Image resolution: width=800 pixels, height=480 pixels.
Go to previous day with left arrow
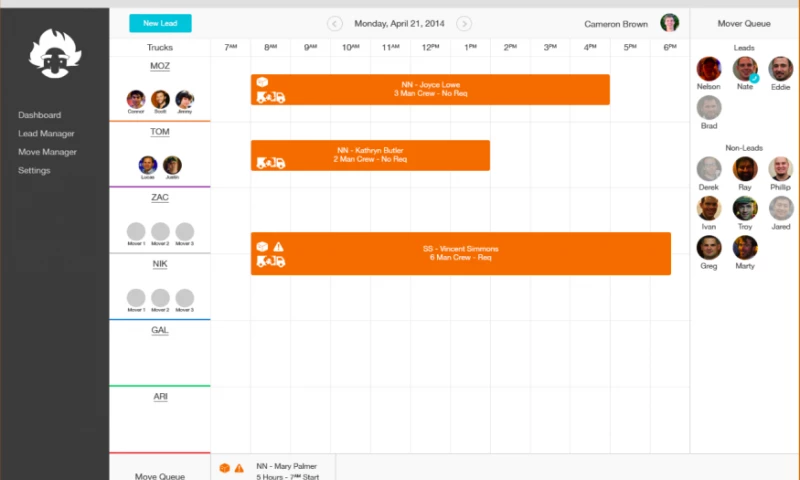[x=335, y=24]
